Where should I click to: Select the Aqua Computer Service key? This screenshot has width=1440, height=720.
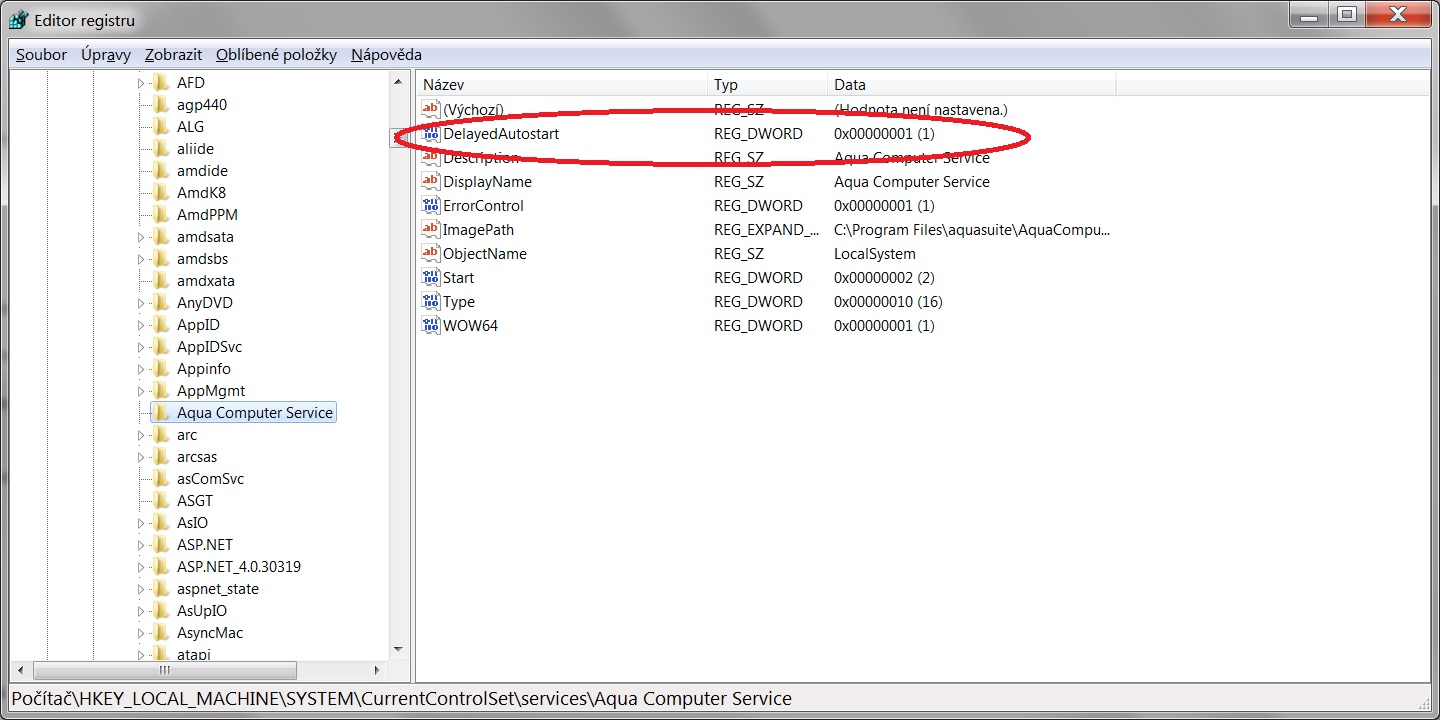(255, 413)
